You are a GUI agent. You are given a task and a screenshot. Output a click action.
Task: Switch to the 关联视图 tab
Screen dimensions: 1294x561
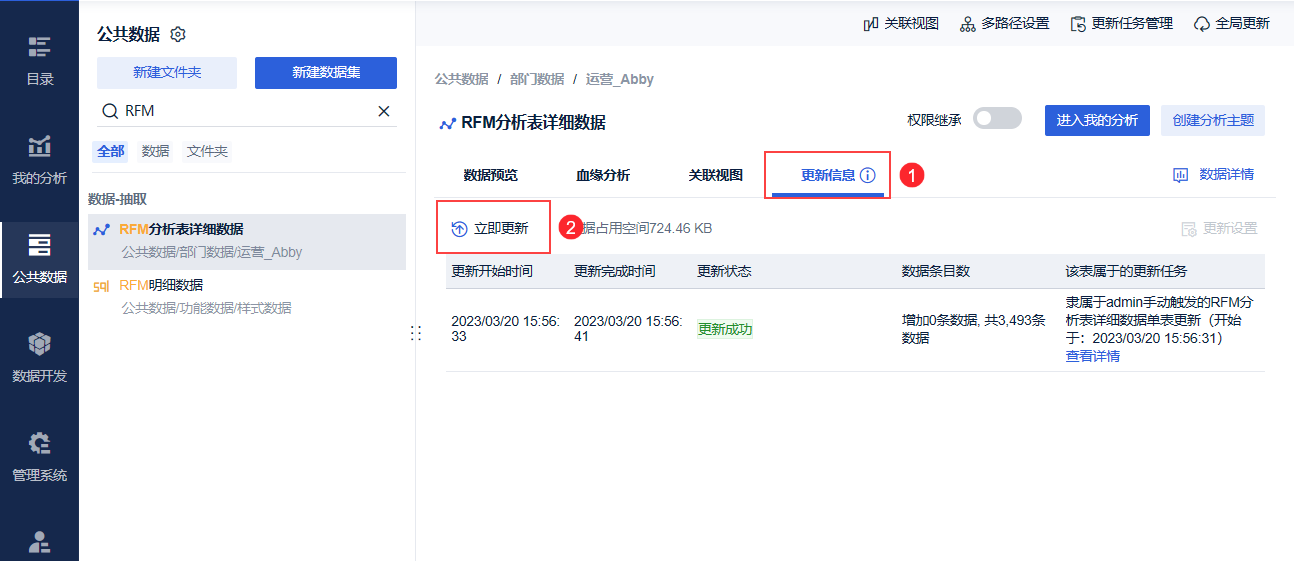click(715, 175)
